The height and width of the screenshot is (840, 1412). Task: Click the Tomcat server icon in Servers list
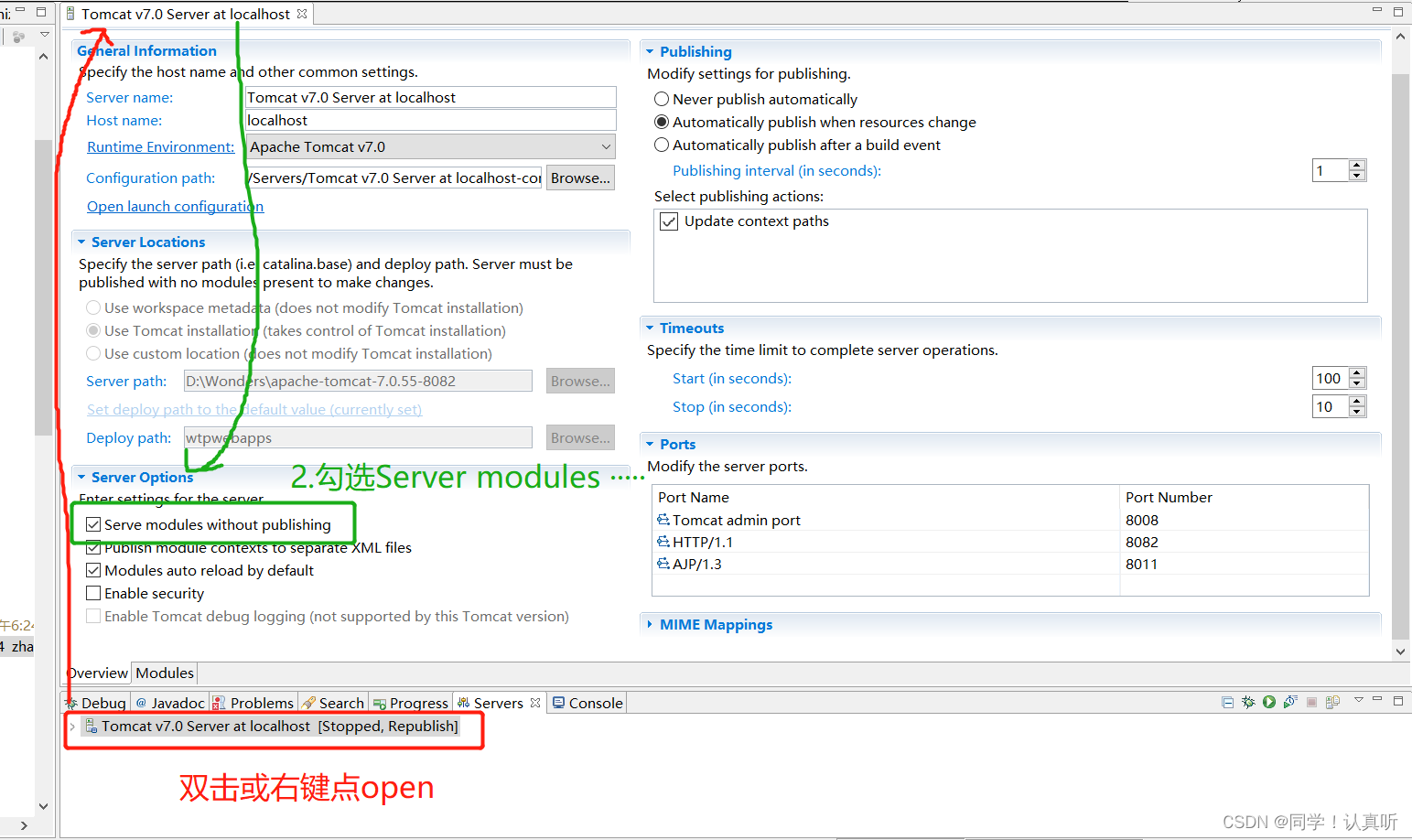coord(91,726)
